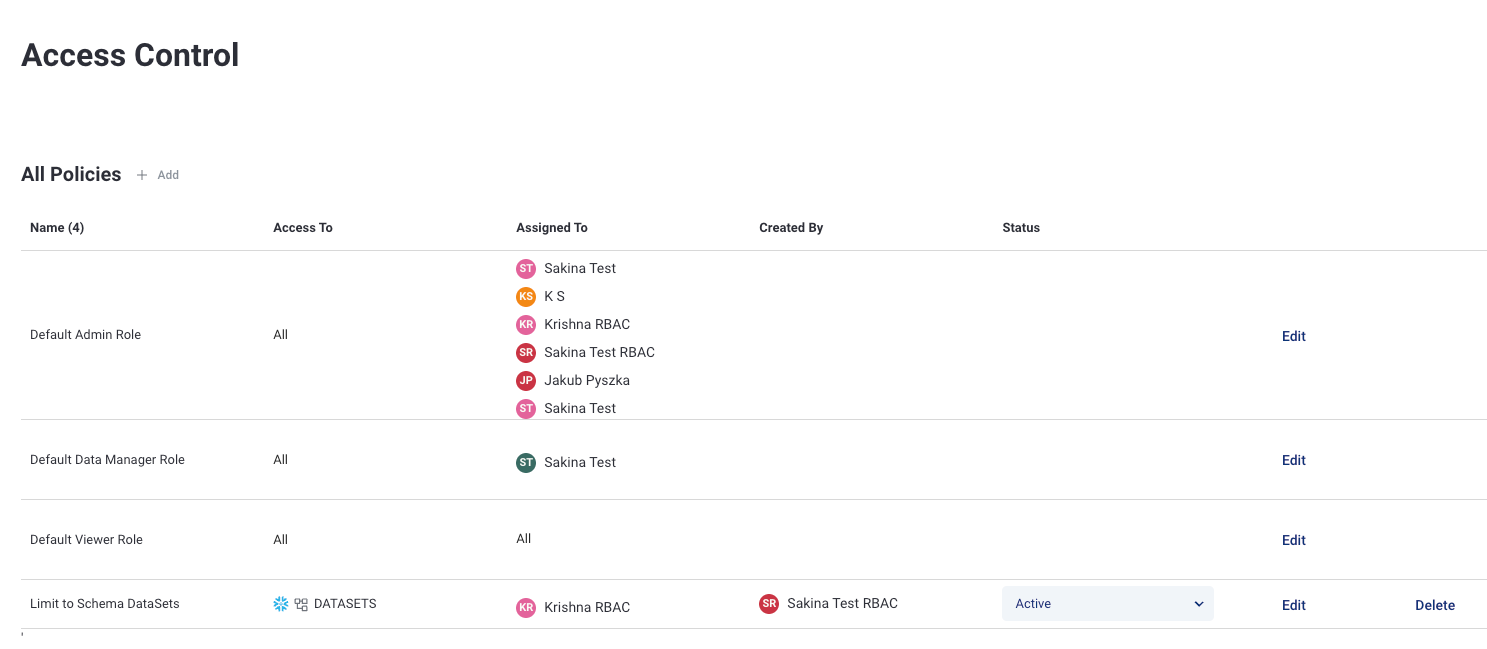Click the JP avatar for Jakub Pyszka

click(x=526, y=380)
